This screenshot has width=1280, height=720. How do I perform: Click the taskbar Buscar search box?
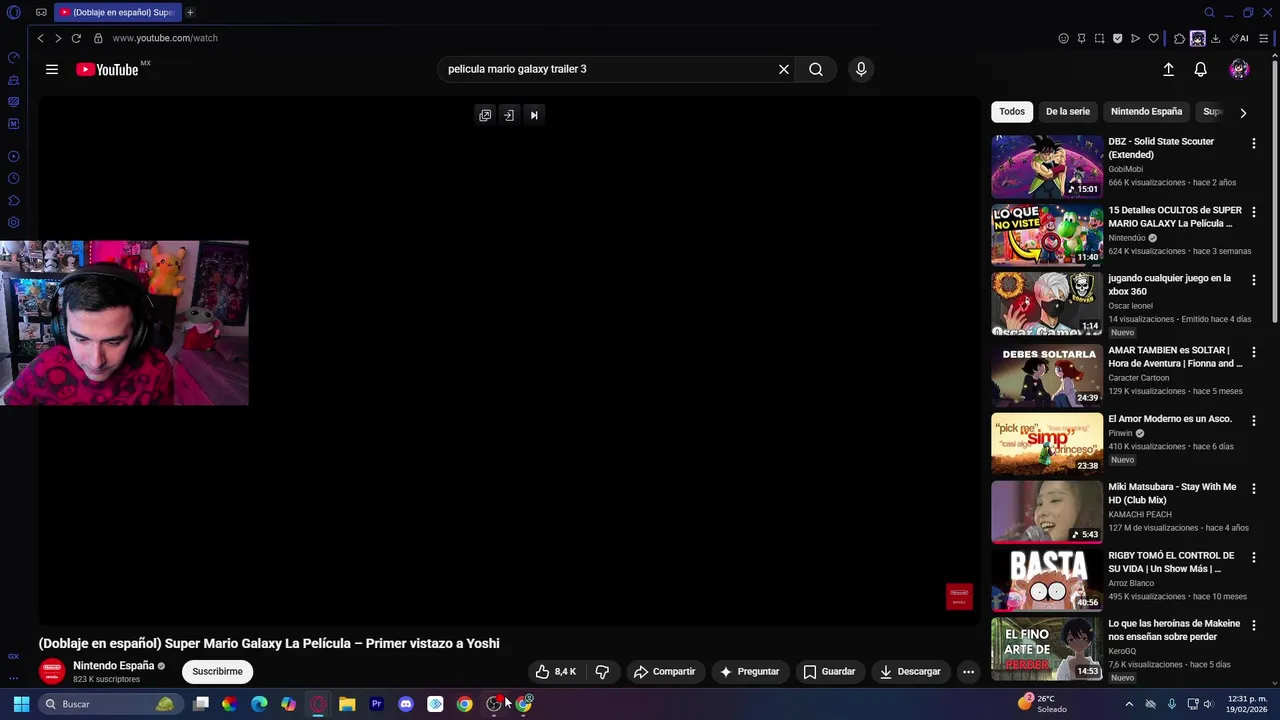point(109,704)
